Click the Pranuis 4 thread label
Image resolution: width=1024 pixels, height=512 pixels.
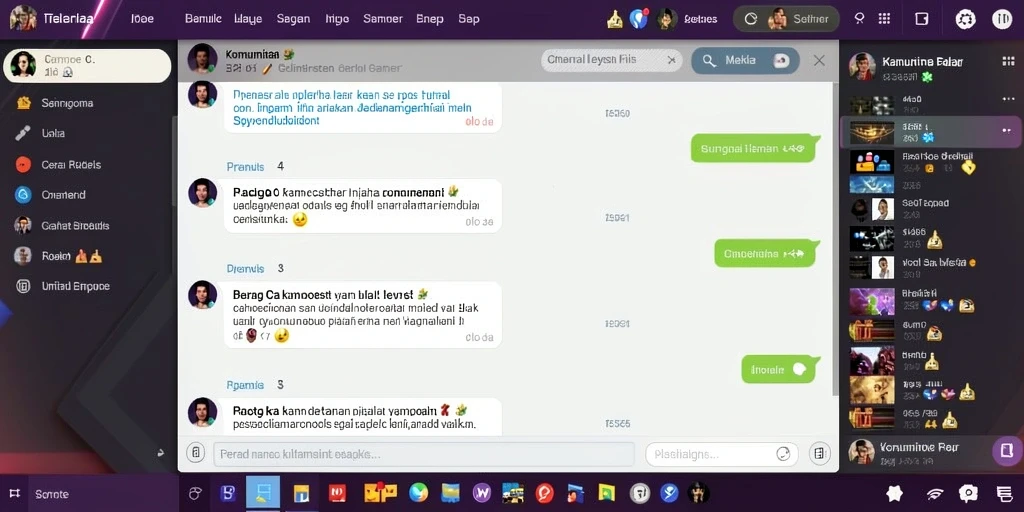(x=255, y=167)
